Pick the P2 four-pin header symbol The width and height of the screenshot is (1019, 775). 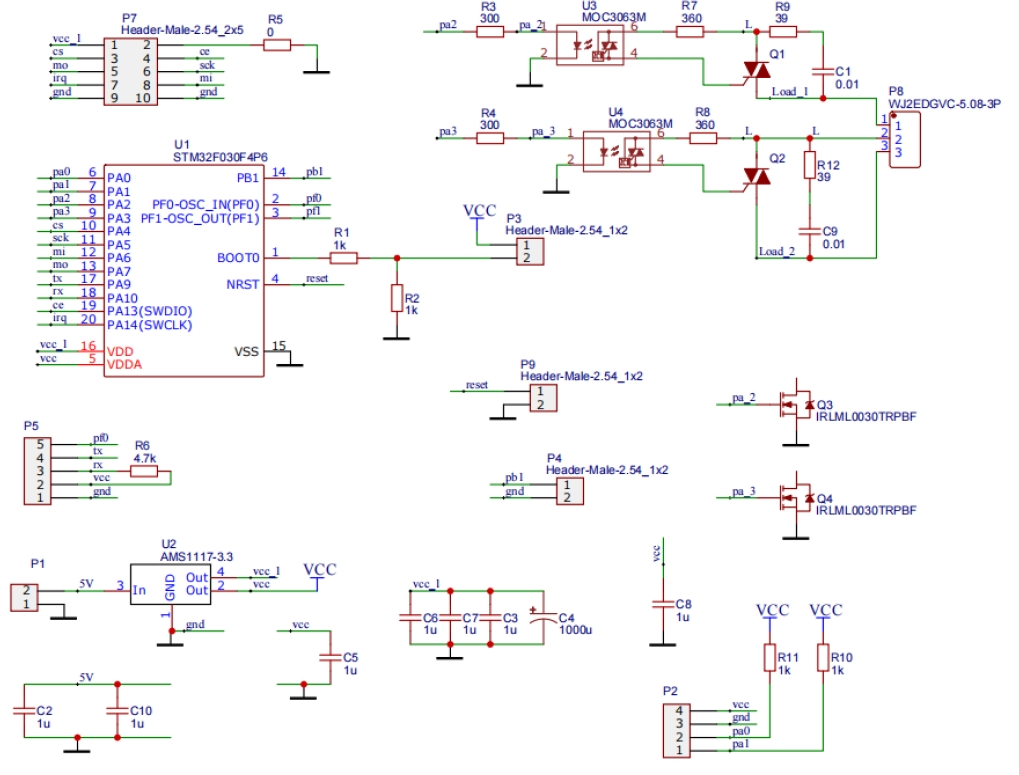[x=675, y=730]
